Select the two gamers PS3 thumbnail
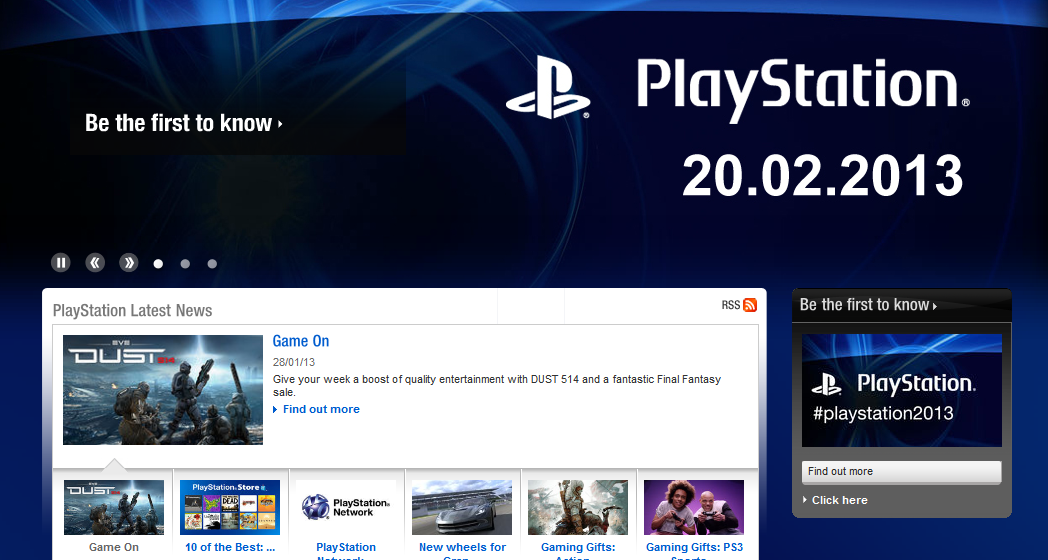Image resolution: width=1048 pixels, height=560 pixels. [694, 507]
